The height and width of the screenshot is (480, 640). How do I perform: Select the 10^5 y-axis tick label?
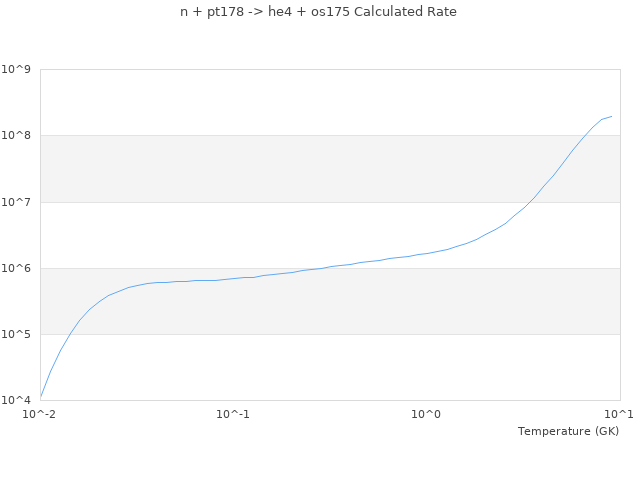(15, 334)
